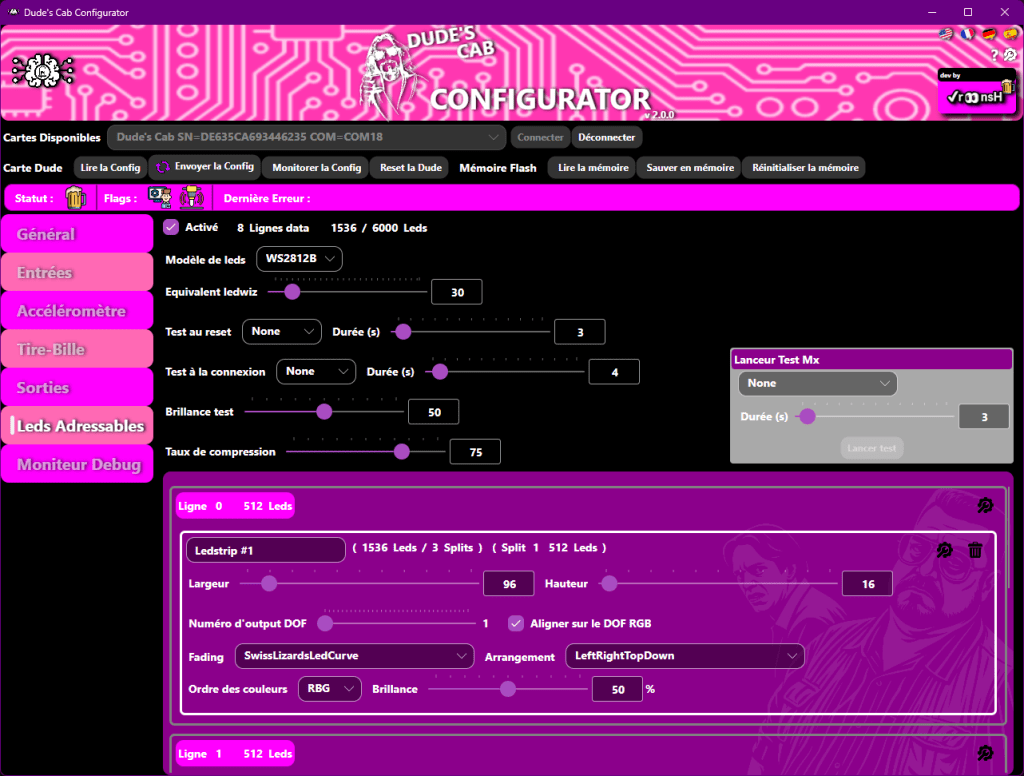Open the Moniteur Debug tab
The width and height of the screenshot is (1024, 776).
point(76,465)
